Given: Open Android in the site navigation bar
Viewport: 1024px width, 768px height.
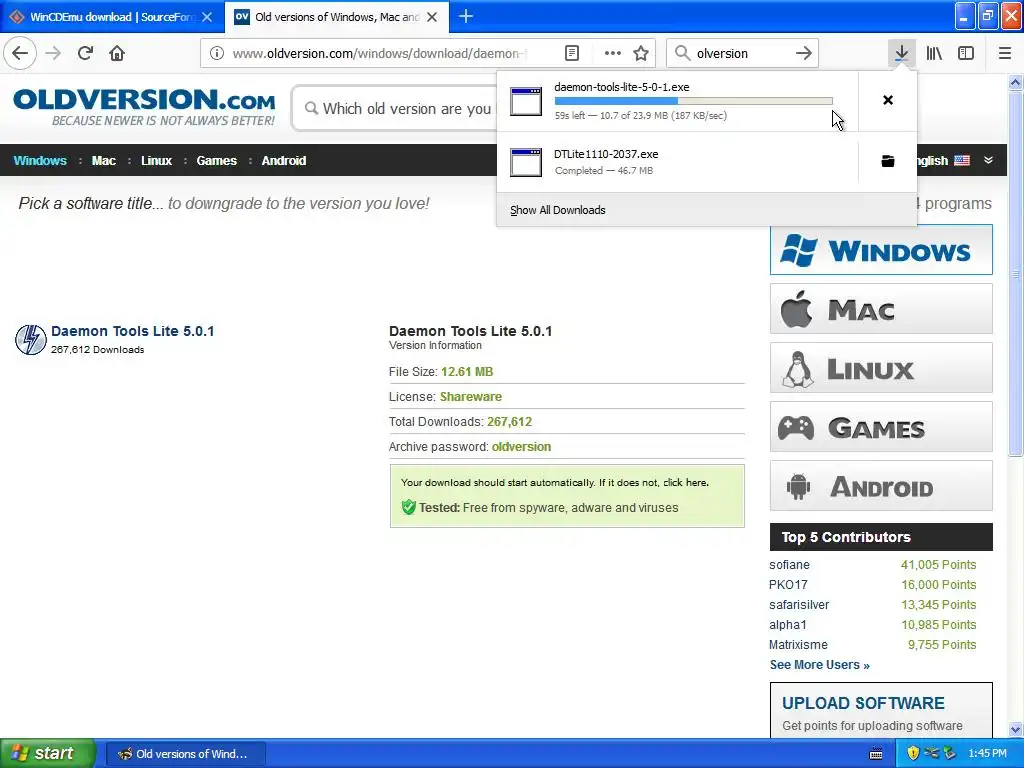Looking at the screenshot, I should [x=283, y=161].
